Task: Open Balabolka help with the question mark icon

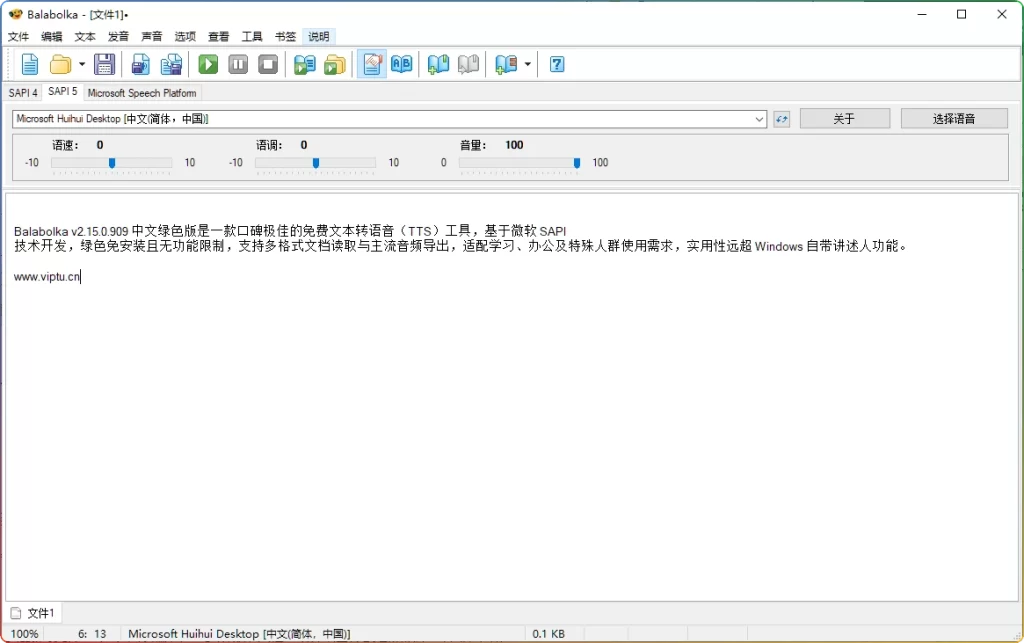Action: [x=556, y=64]
